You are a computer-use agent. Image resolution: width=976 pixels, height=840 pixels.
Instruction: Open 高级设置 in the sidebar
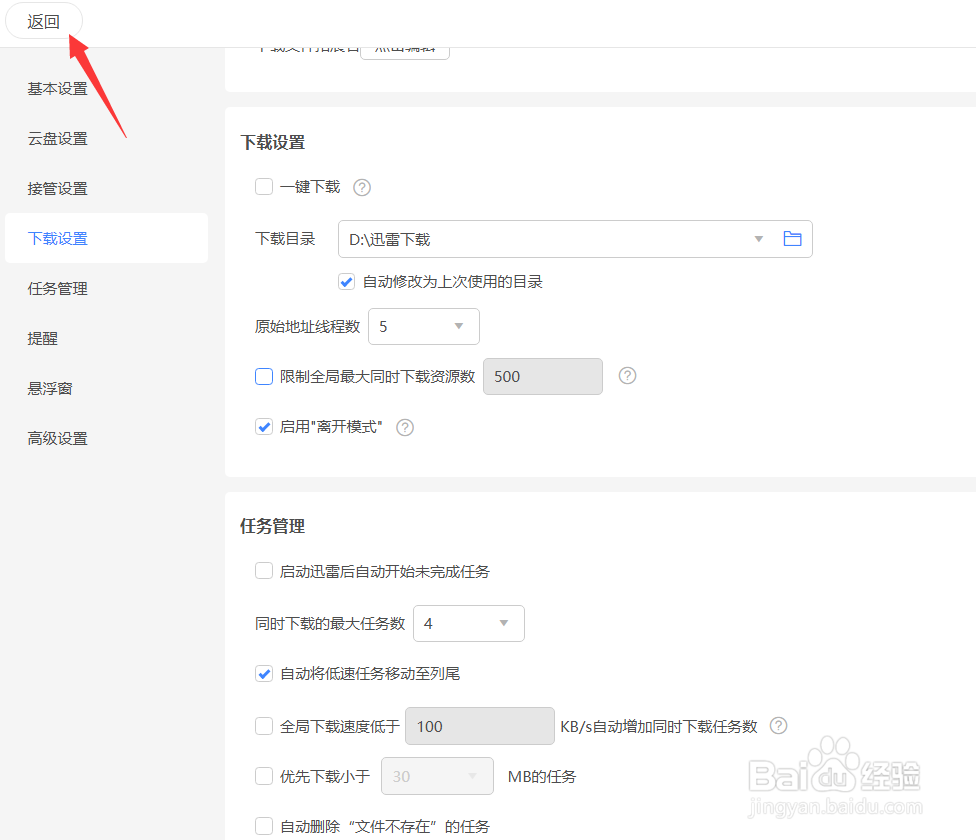point(57,438)
